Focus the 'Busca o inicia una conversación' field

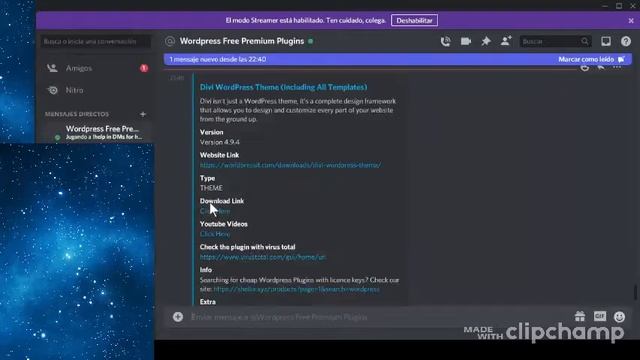pos(96,41)
